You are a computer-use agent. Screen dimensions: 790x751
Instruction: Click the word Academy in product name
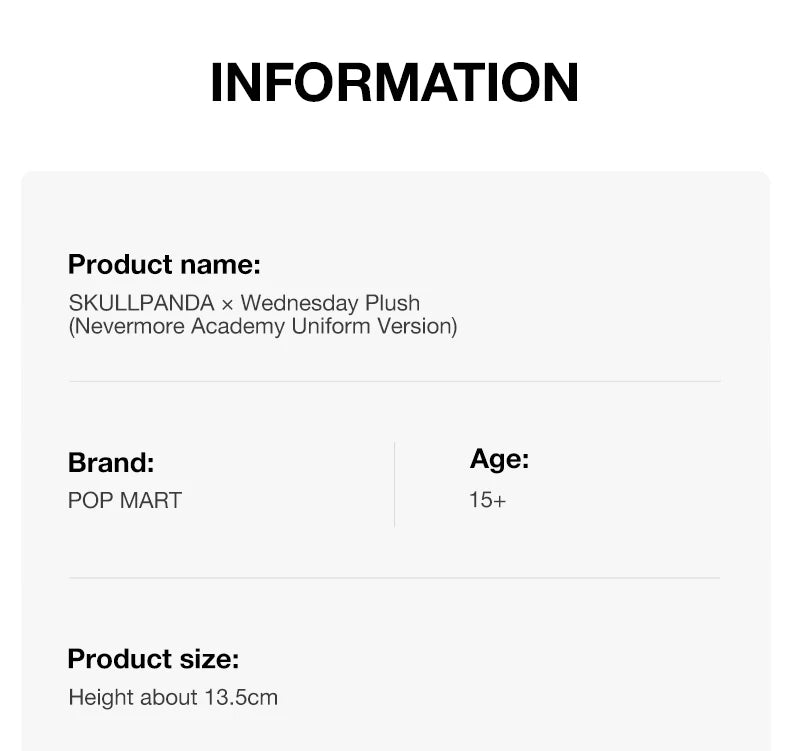point(238,327)
